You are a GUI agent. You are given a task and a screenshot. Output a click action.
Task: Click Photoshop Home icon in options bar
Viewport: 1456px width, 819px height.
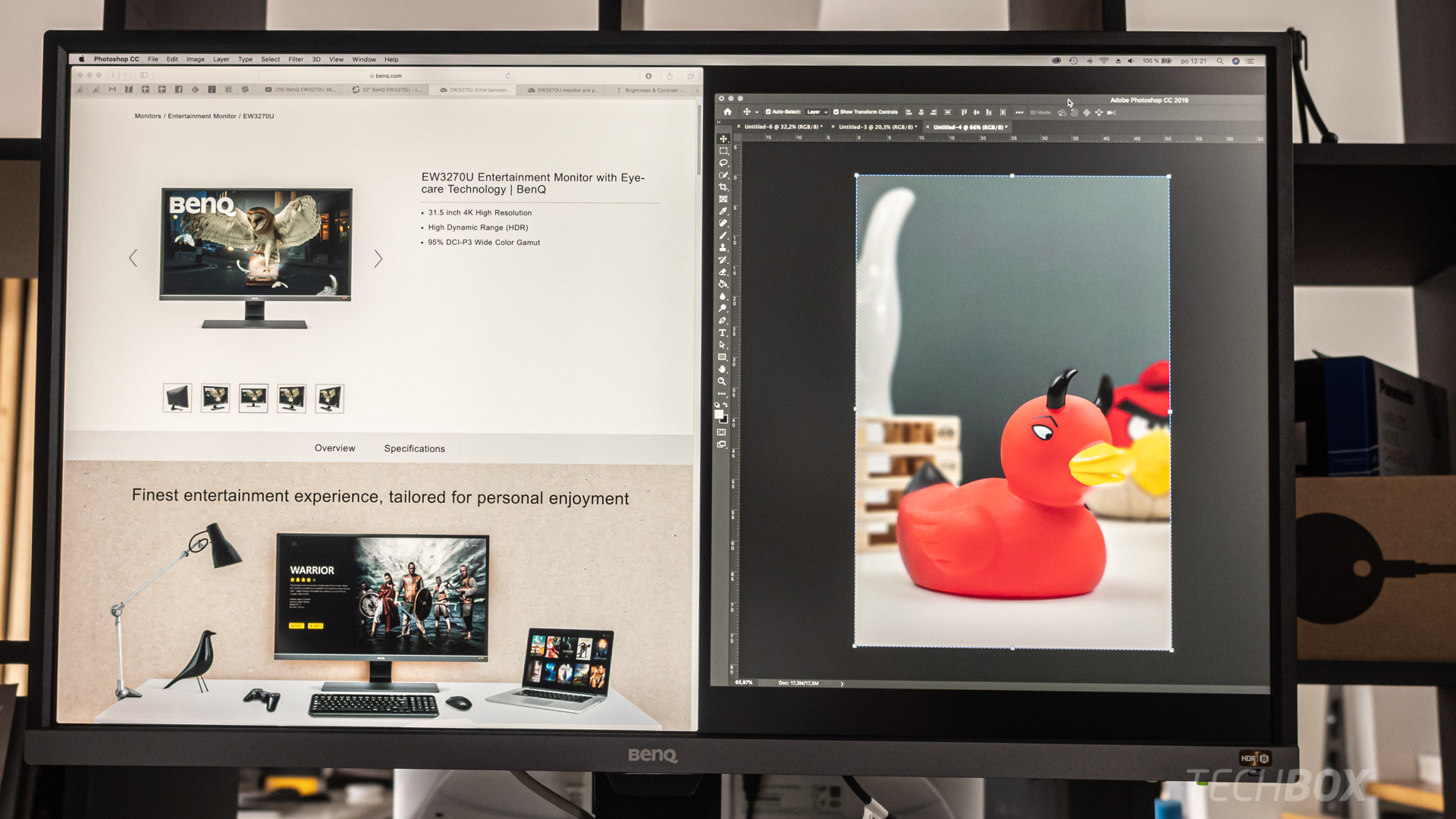click(728, 112)
